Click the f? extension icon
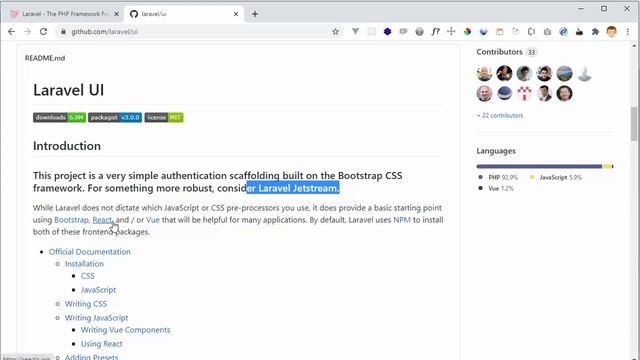Screen dimensions: 640x360 (436, 31)
